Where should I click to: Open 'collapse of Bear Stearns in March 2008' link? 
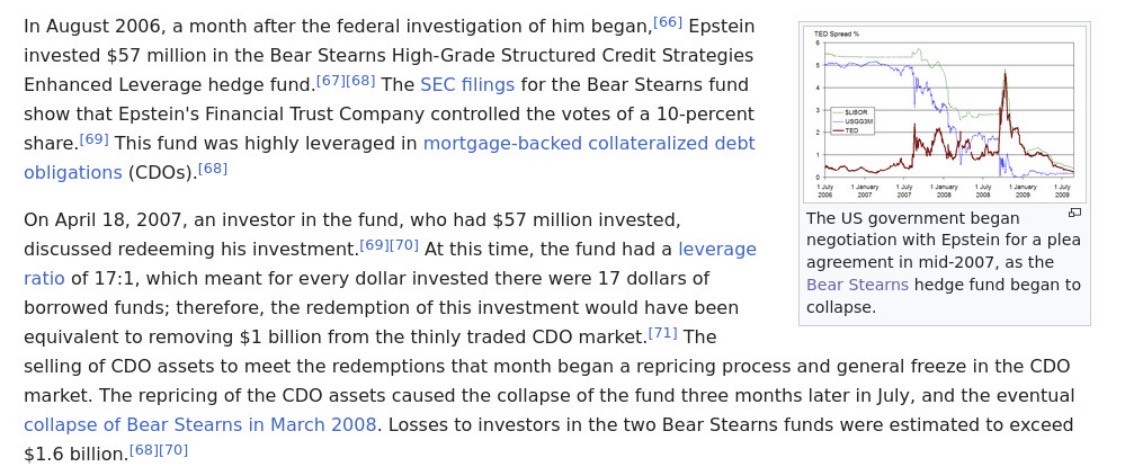[x=200, y=424]
